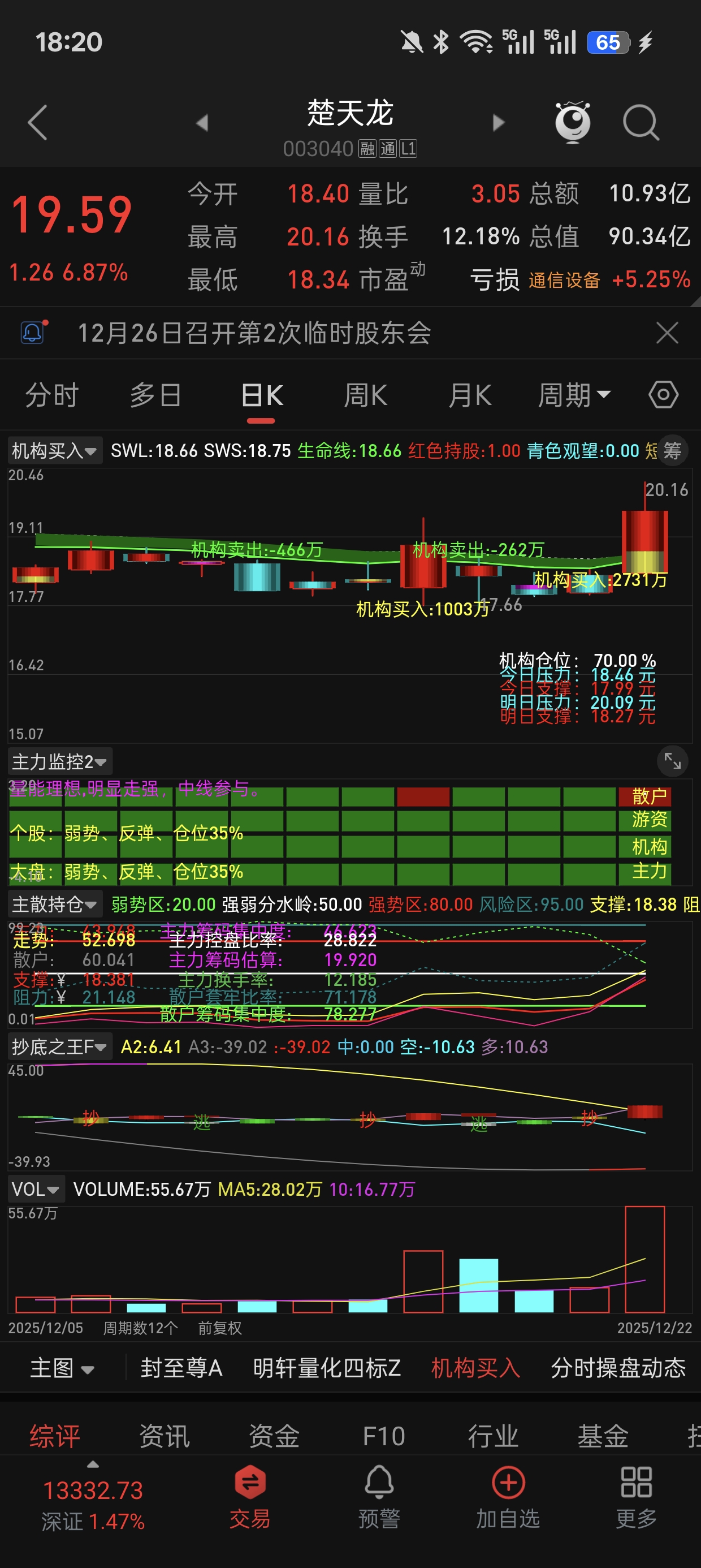The image size is (701, 1568).
Task: Open the 资讯 tab
Action: [x=165, y=1436]
